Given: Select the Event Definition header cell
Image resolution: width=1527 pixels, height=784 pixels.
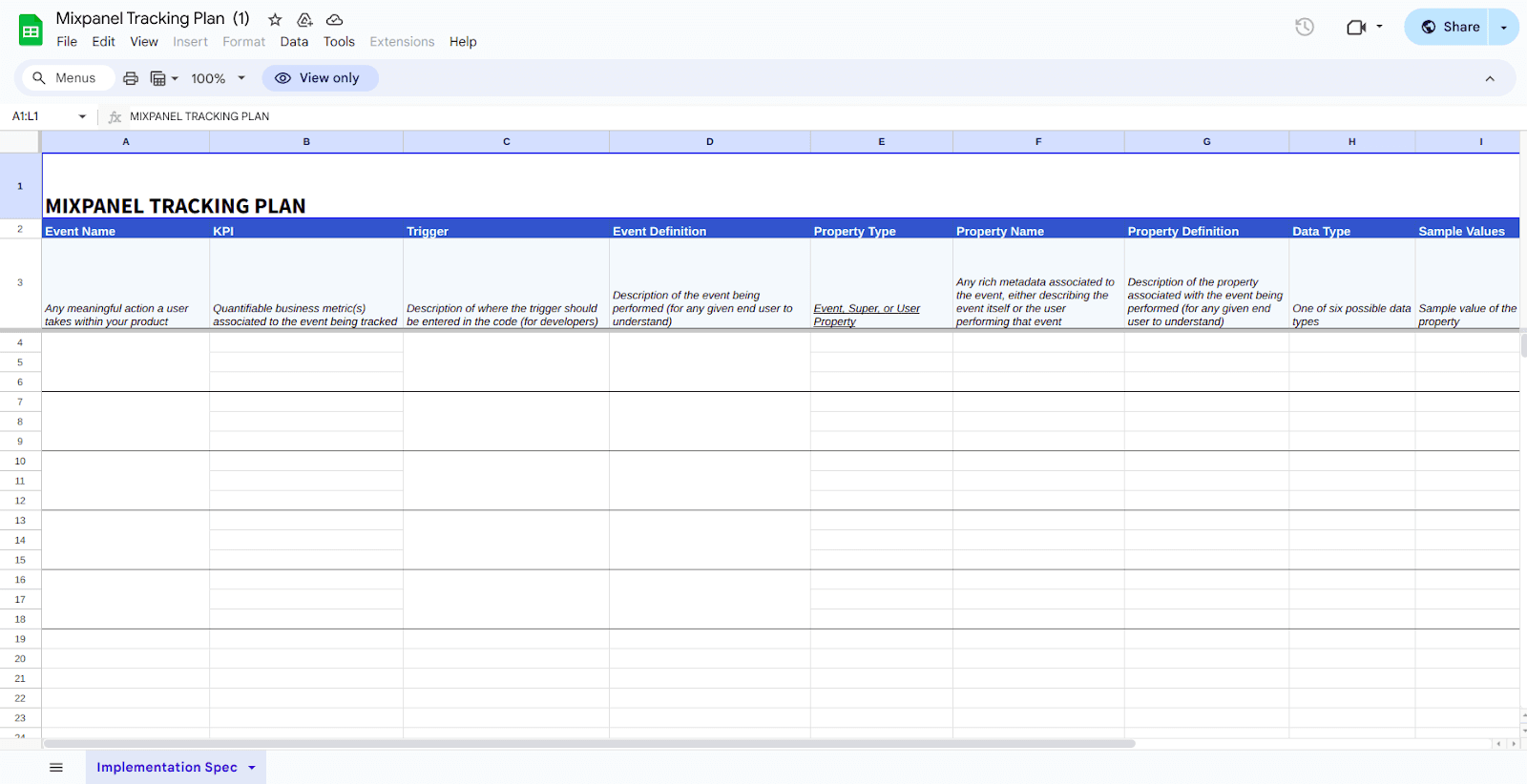Looking at the screenshot, I should (710, 229).
